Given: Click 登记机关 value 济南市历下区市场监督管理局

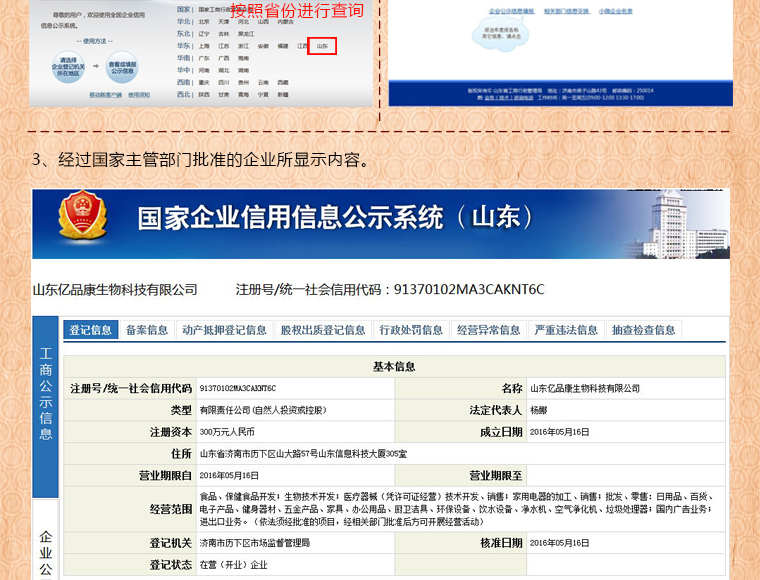Looking at the screenshot, I should coord(254,543).
